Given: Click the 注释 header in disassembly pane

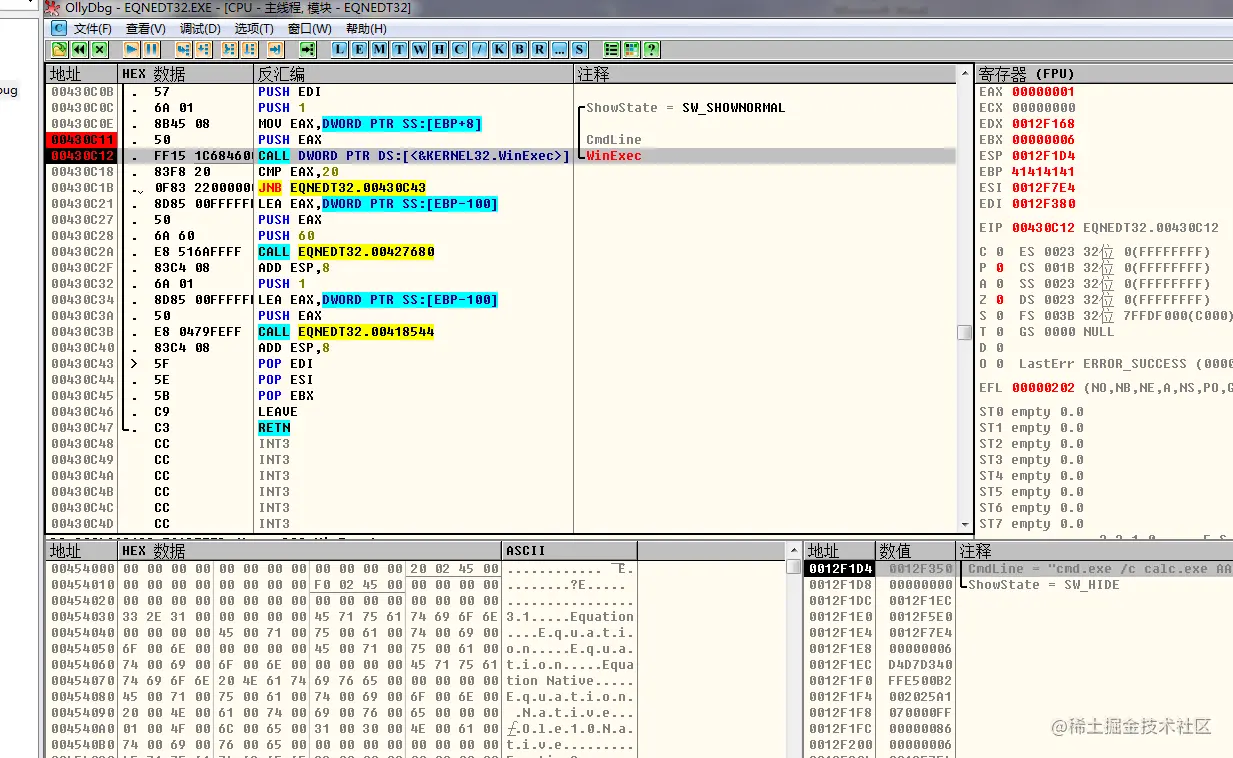Looking at the screenshot, I should (764, 74).
